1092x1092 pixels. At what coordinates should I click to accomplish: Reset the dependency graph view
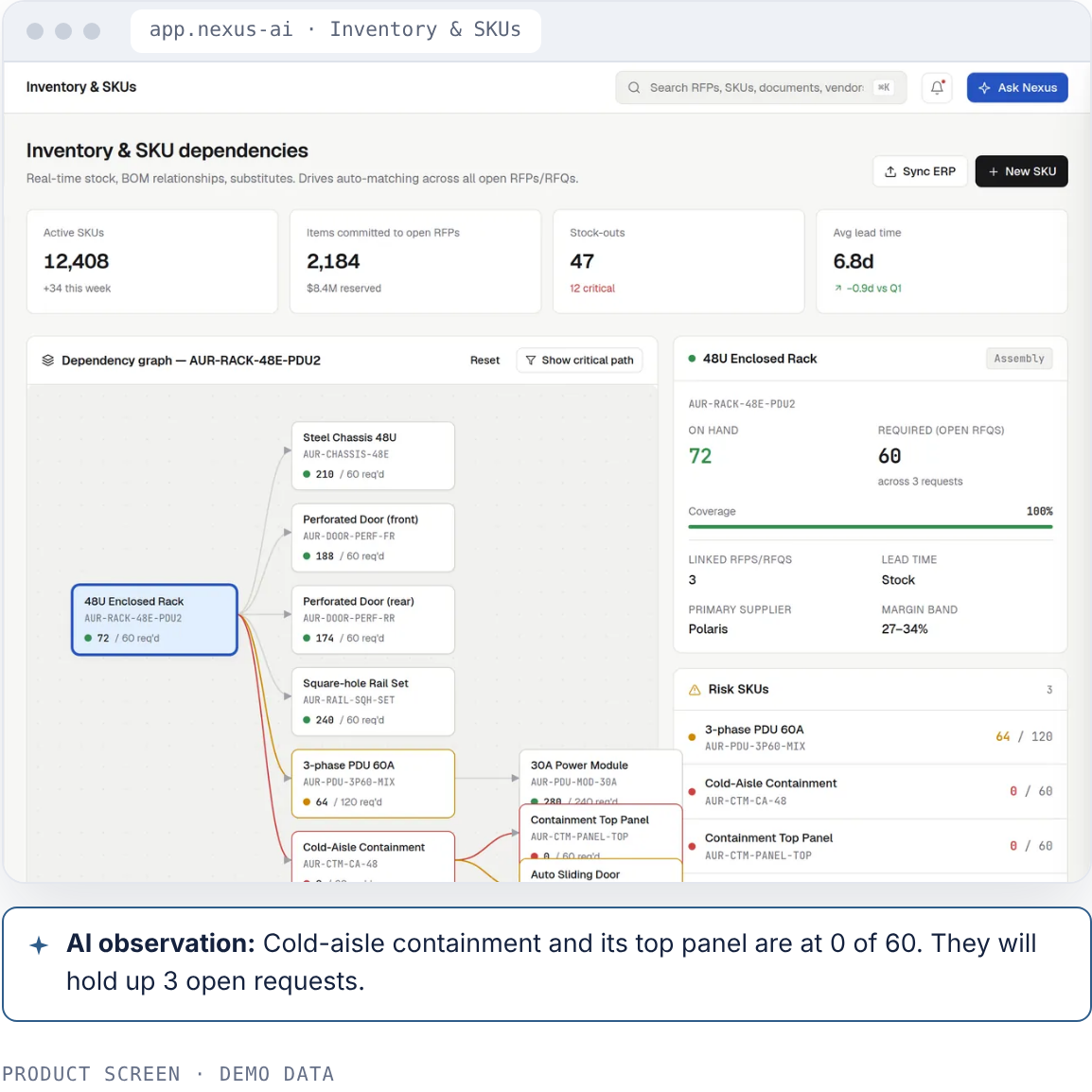click(x=484, y=360)
